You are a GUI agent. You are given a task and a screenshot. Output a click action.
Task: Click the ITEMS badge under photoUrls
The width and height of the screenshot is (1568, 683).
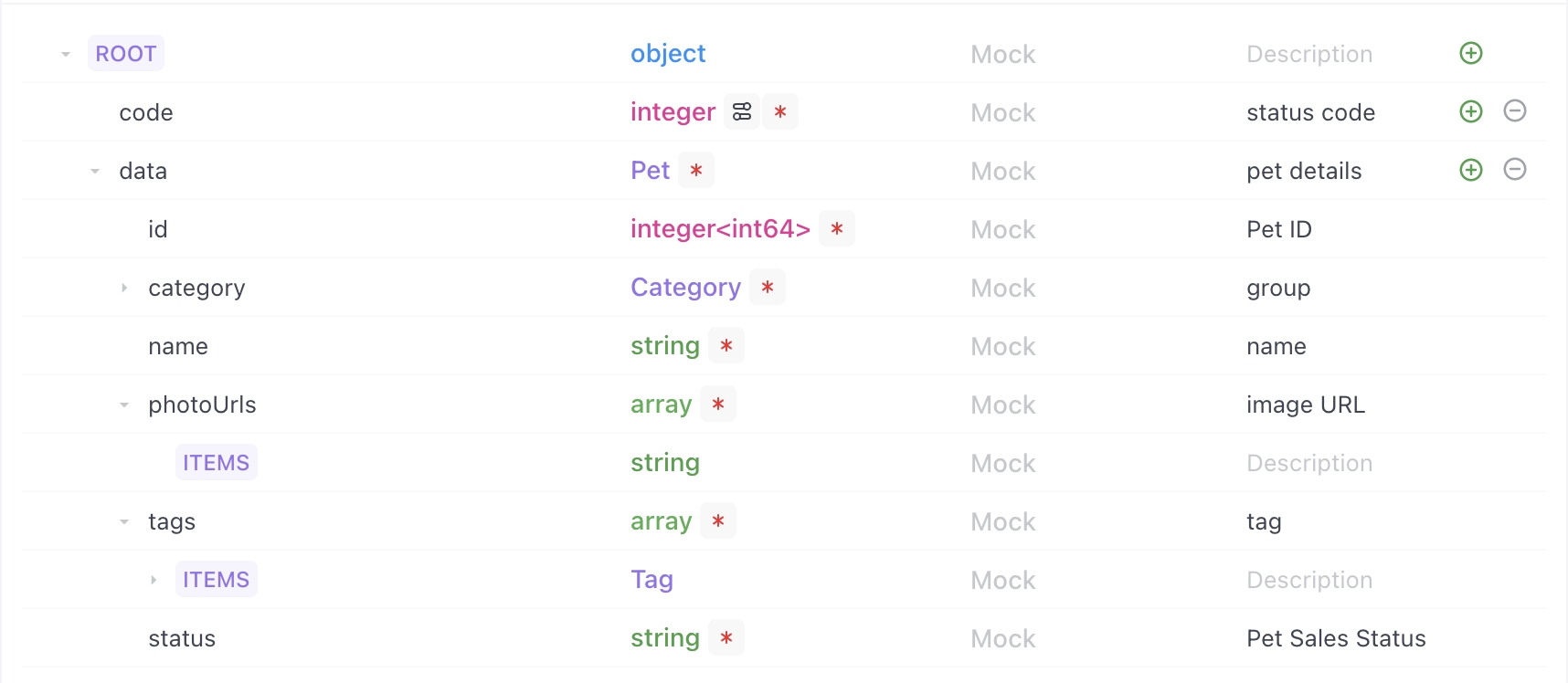pyautogui.click(x=216, y=462)
